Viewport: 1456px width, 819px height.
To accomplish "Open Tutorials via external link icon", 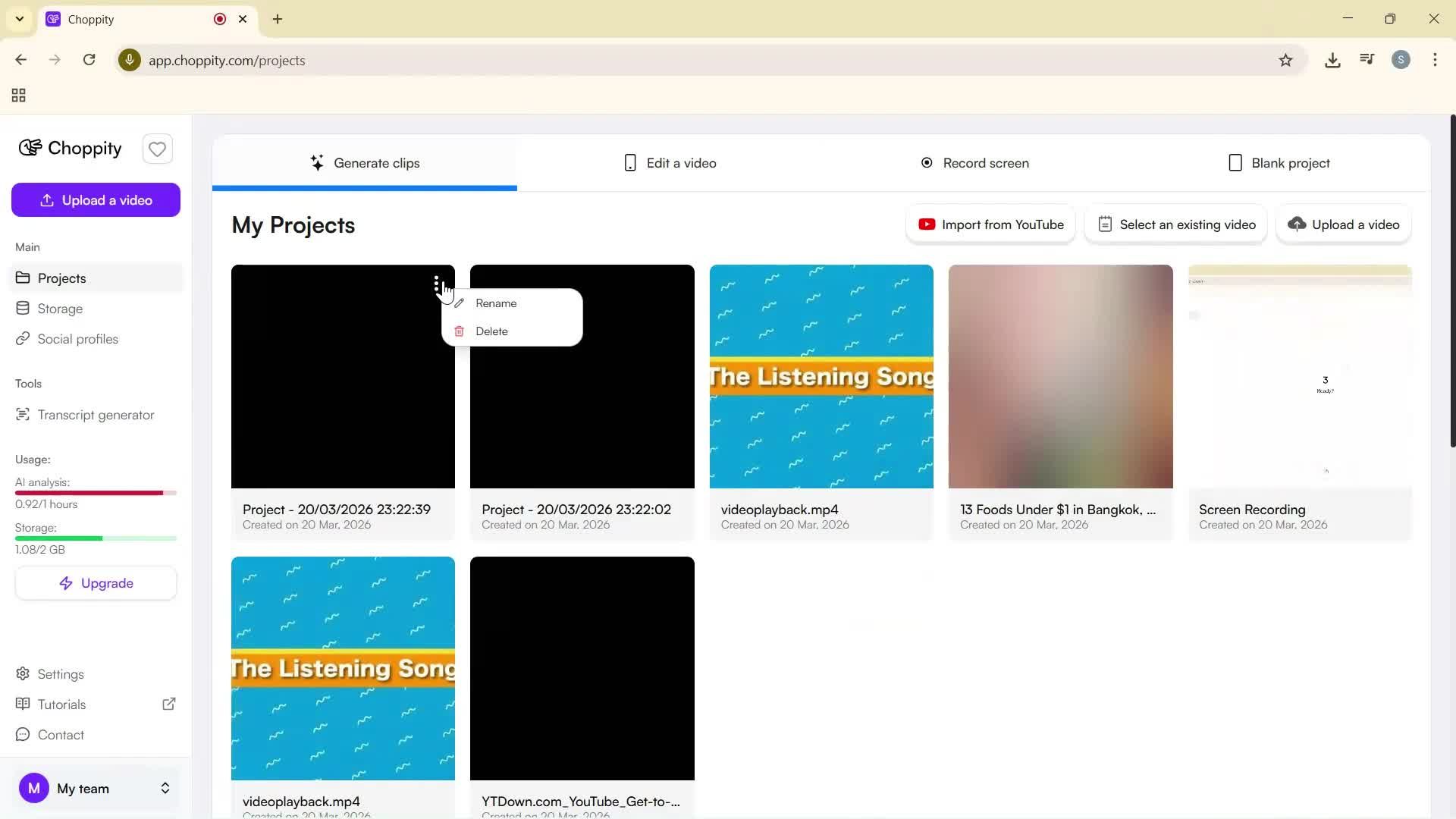I will point(169,704).
